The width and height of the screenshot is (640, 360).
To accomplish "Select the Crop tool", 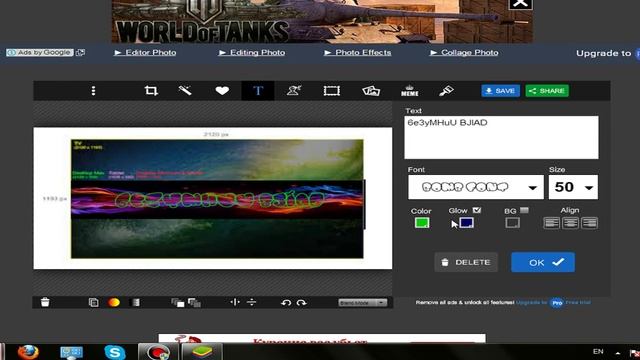I will 151,91.
